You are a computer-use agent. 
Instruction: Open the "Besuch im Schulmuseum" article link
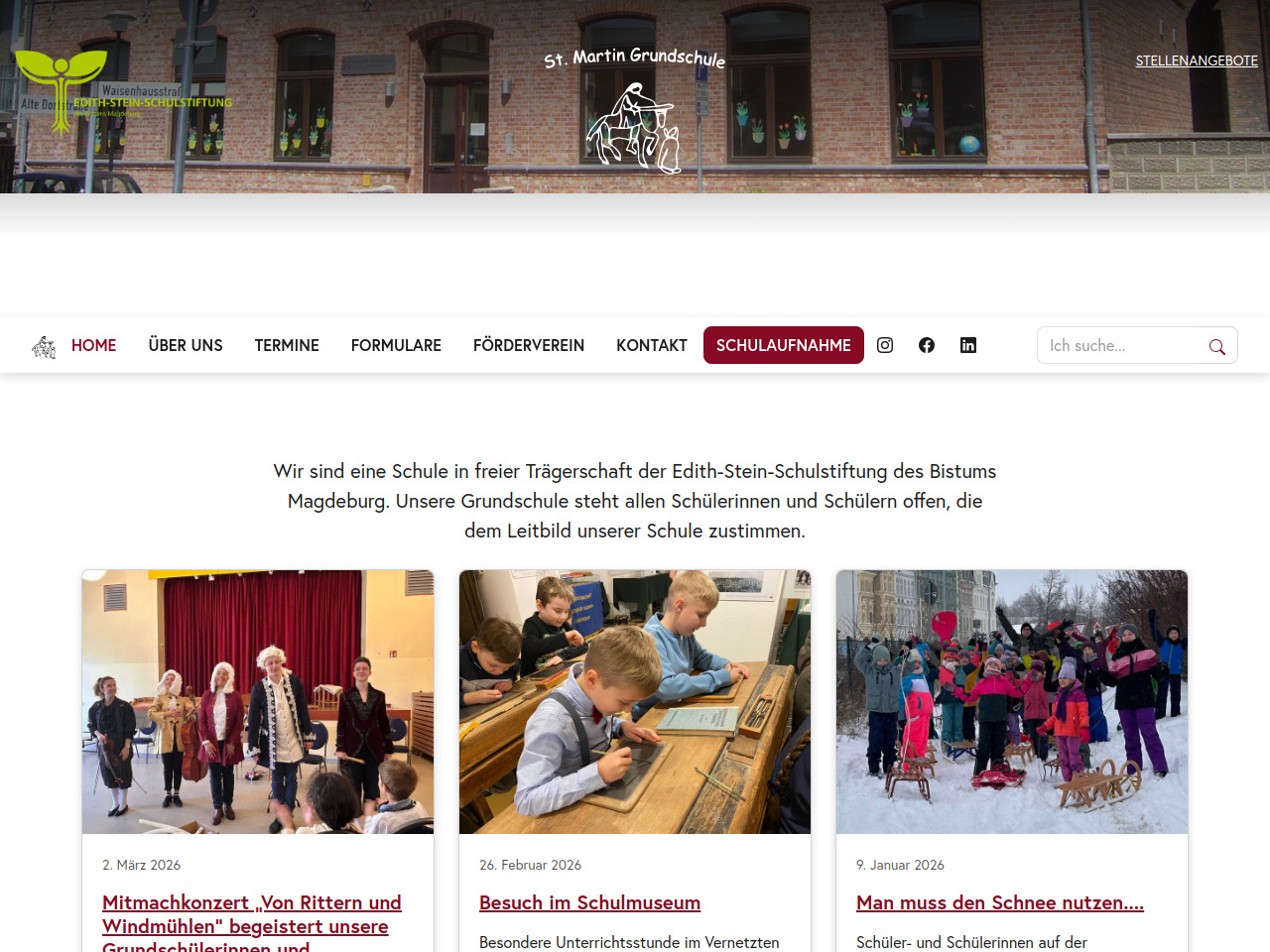pyautogui.click(x=589, y=902)
